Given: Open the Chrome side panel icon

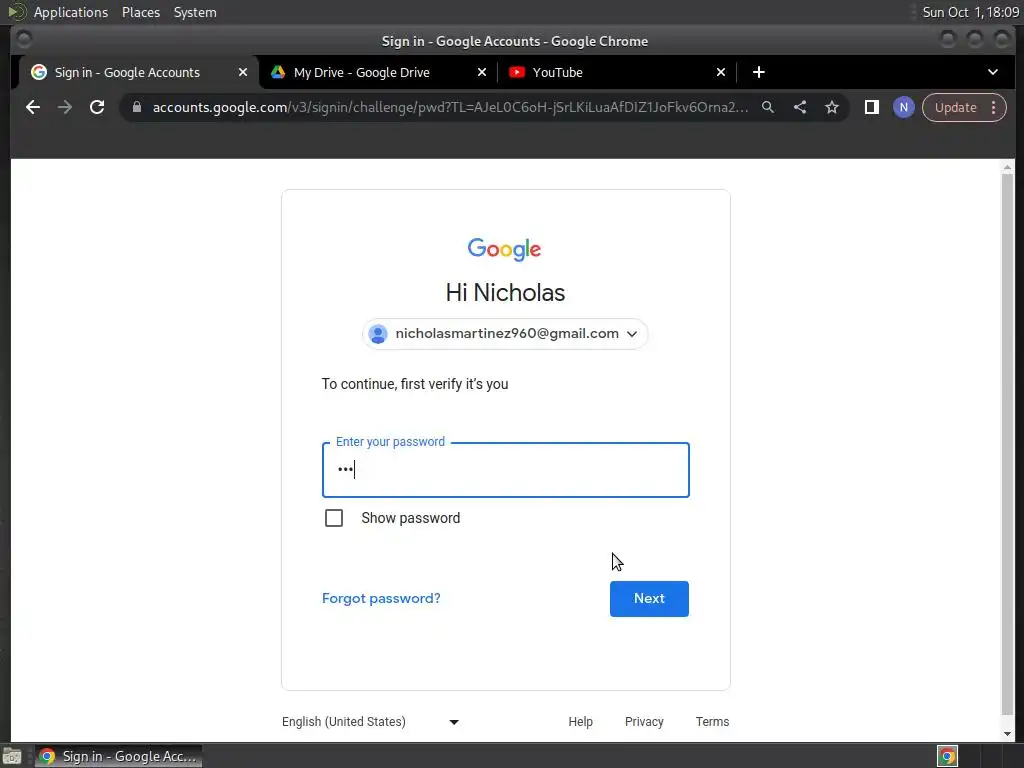Looking at the screenshot, I should (872, 107).
